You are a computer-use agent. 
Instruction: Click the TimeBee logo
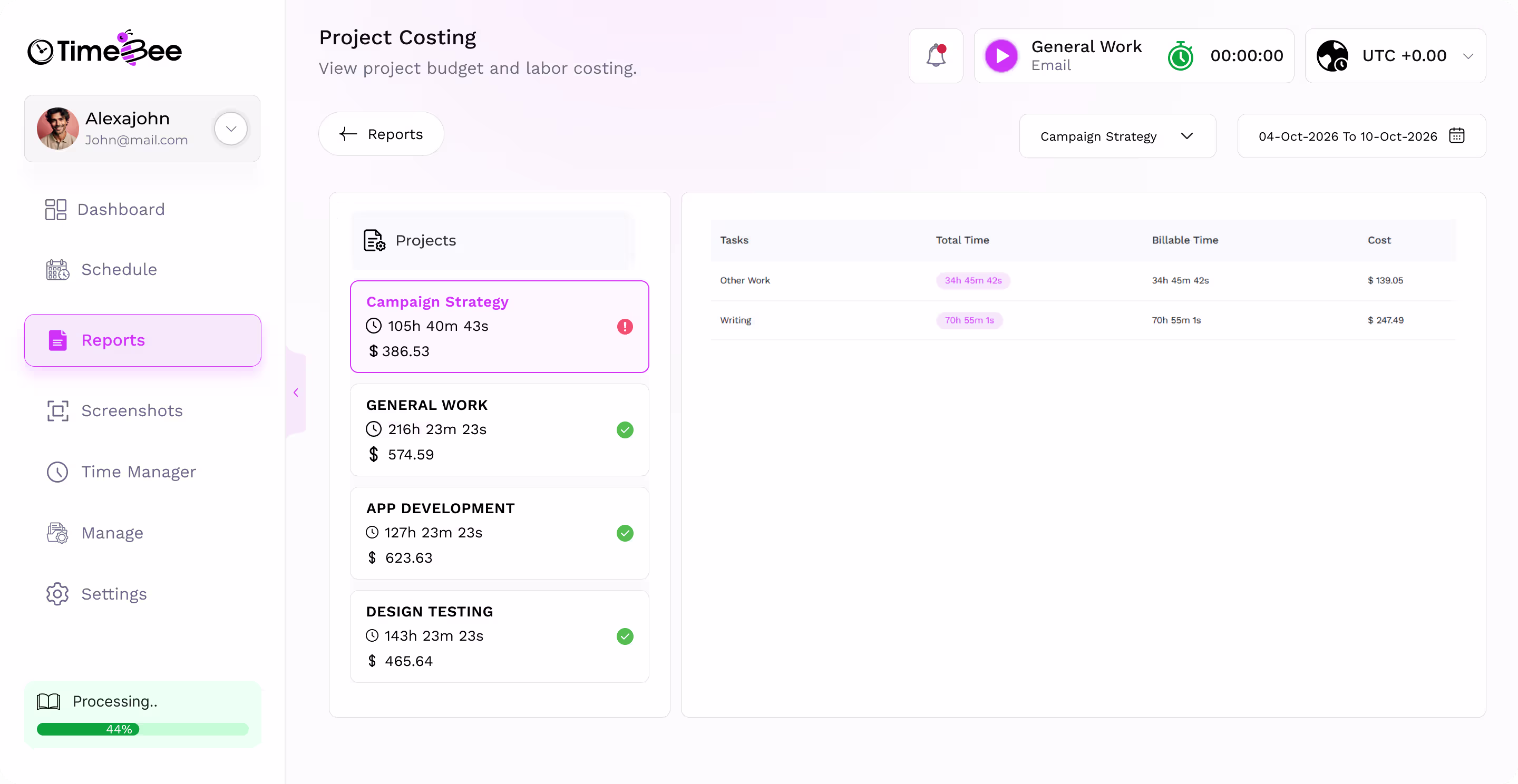[x=105, y=48]
